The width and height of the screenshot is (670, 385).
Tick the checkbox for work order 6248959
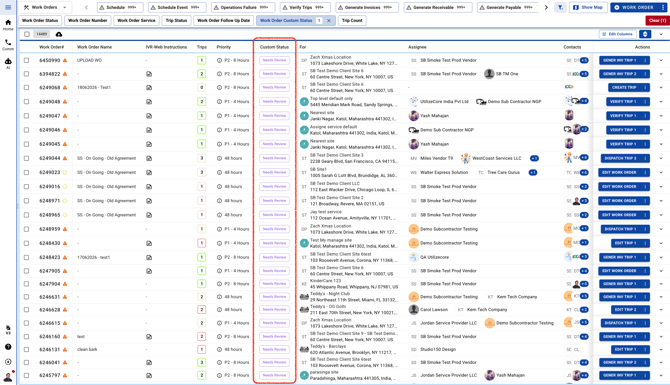coord(26,229)
